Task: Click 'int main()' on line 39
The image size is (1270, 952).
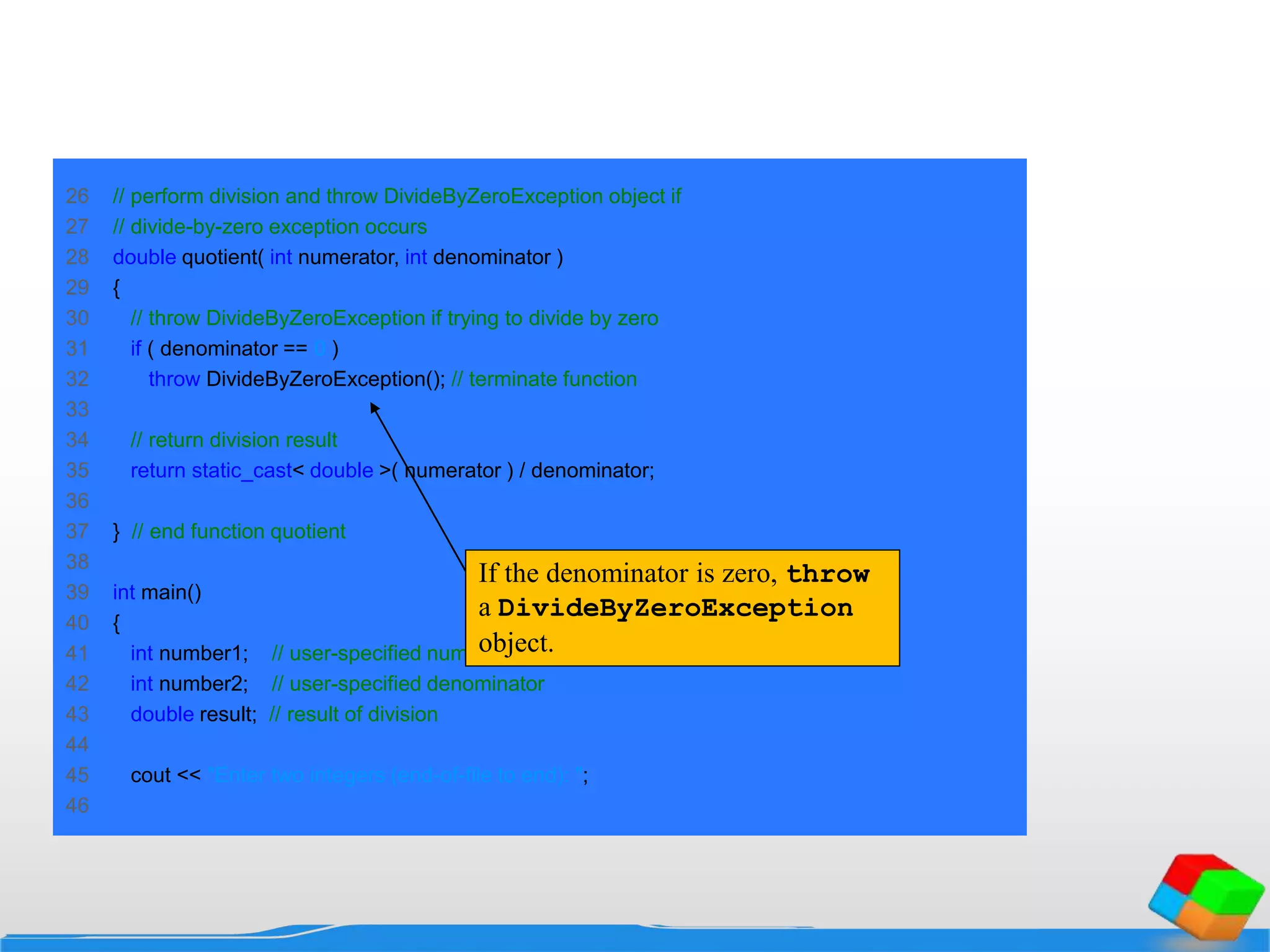Action: click(x=157, y=593)
